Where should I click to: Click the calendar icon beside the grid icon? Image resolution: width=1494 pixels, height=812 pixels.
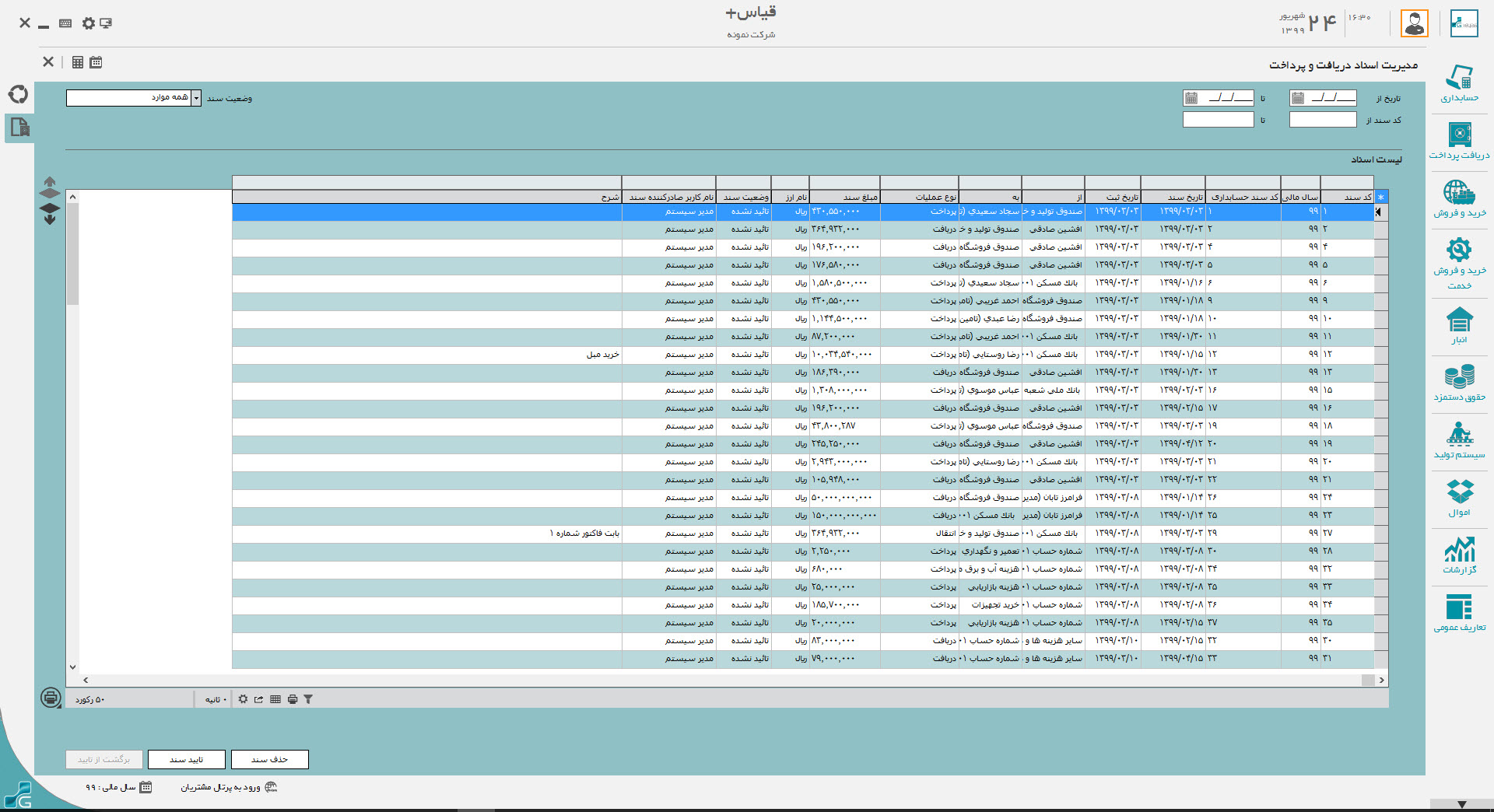pyautogui.click(x=96, y=62)
